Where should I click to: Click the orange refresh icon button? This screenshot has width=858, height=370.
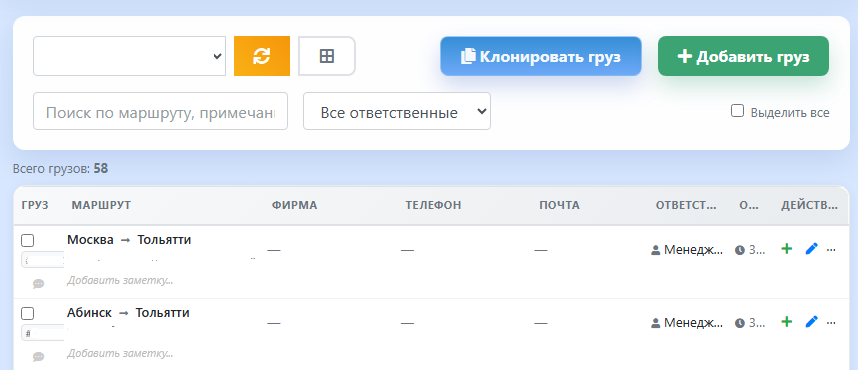262,56
